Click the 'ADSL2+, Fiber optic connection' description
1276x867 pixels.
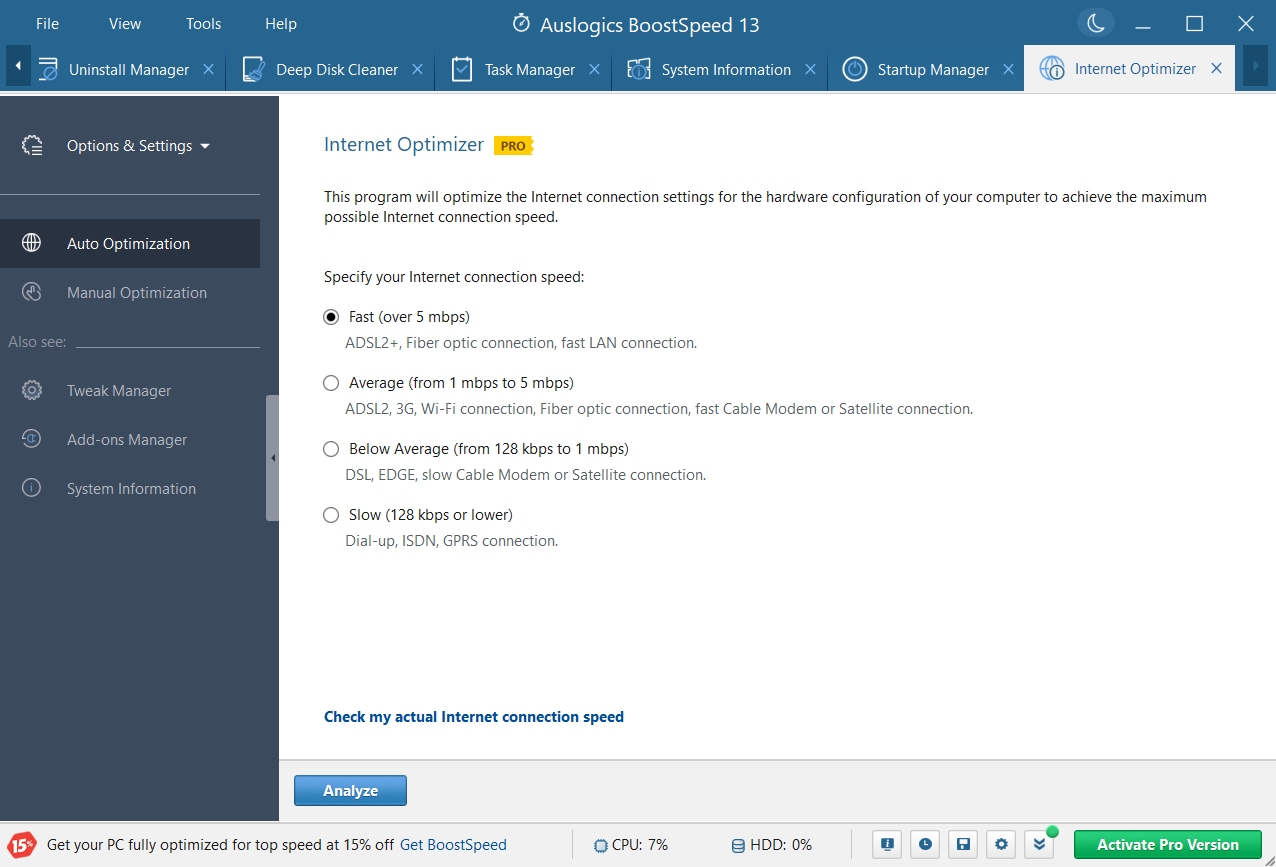521,343
